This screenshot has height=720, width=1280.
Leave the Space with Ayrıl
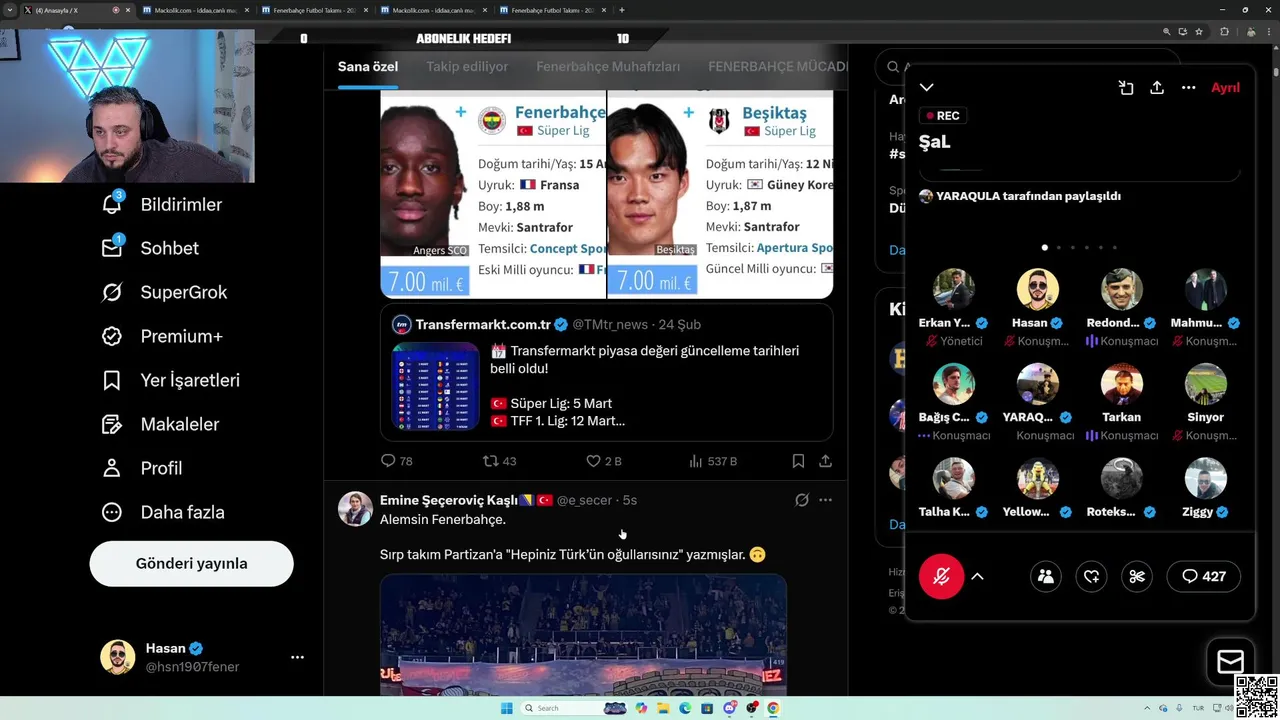(x=1225, y=88)
